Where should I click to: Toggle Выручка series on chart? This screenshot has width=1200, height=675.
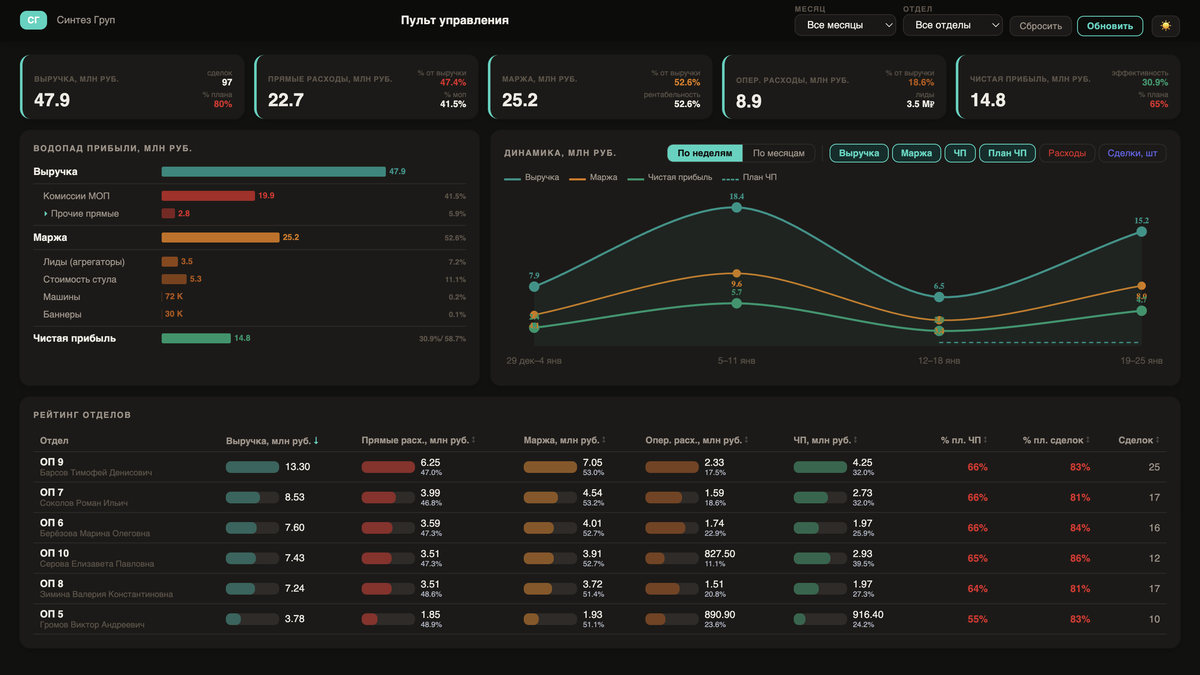[x=859, y=153]
